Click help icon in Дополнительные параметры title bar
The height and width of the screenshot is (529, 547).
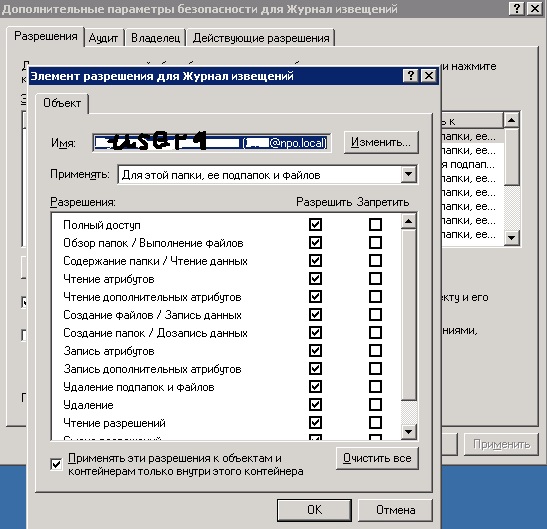click(x=517, y=8)
